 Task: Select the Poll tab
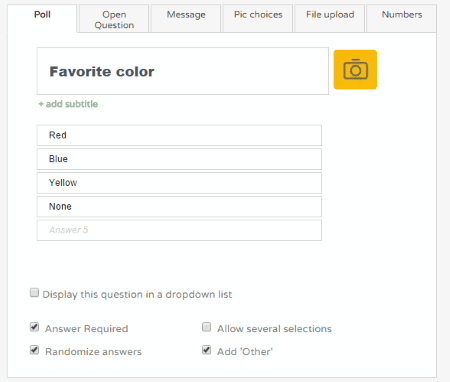click(42, 19)
